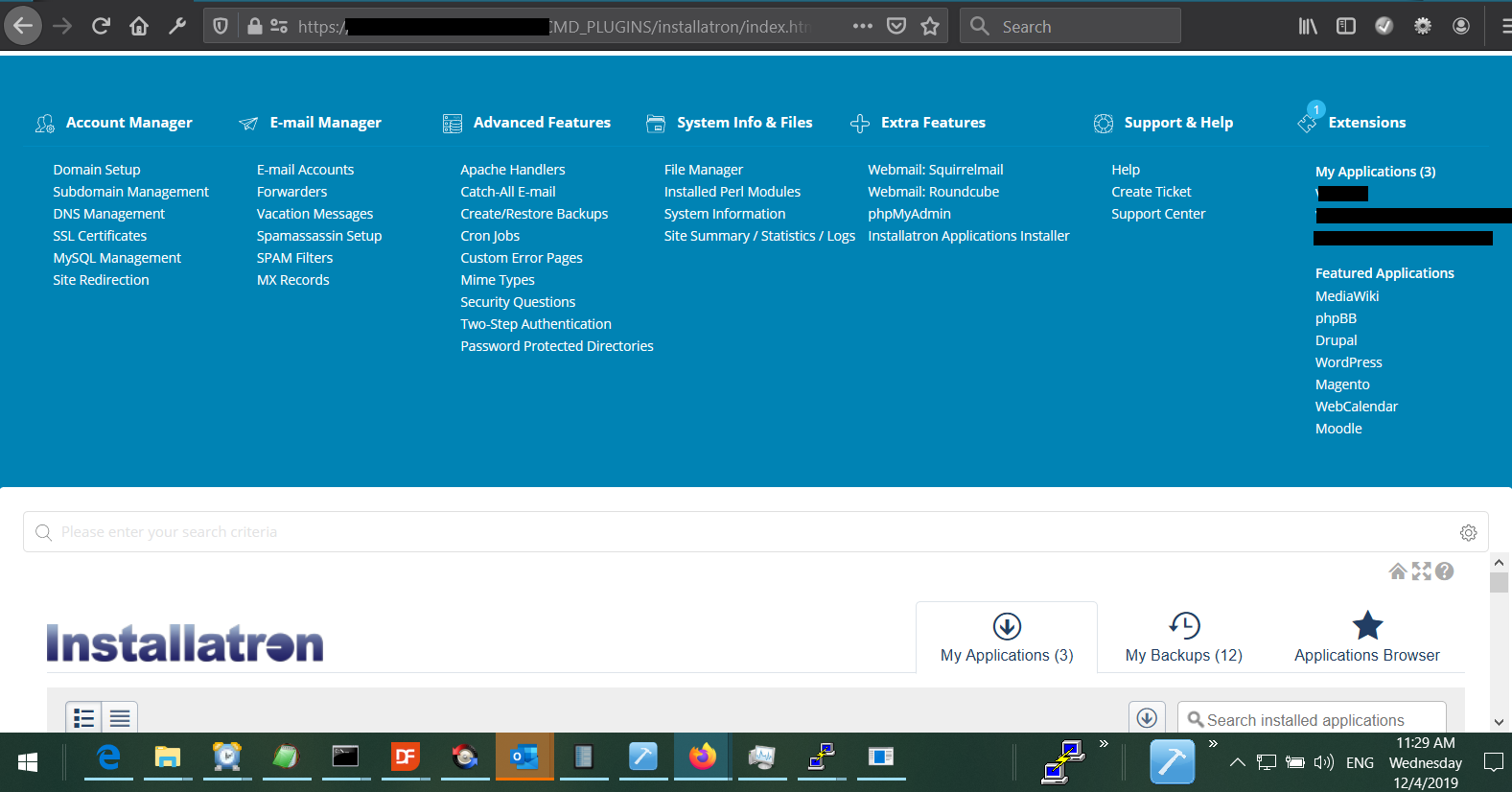Viewport: 1512px width, 792px height.
Task: Focus the search criteria input field
Action: [x=756, y=532]
